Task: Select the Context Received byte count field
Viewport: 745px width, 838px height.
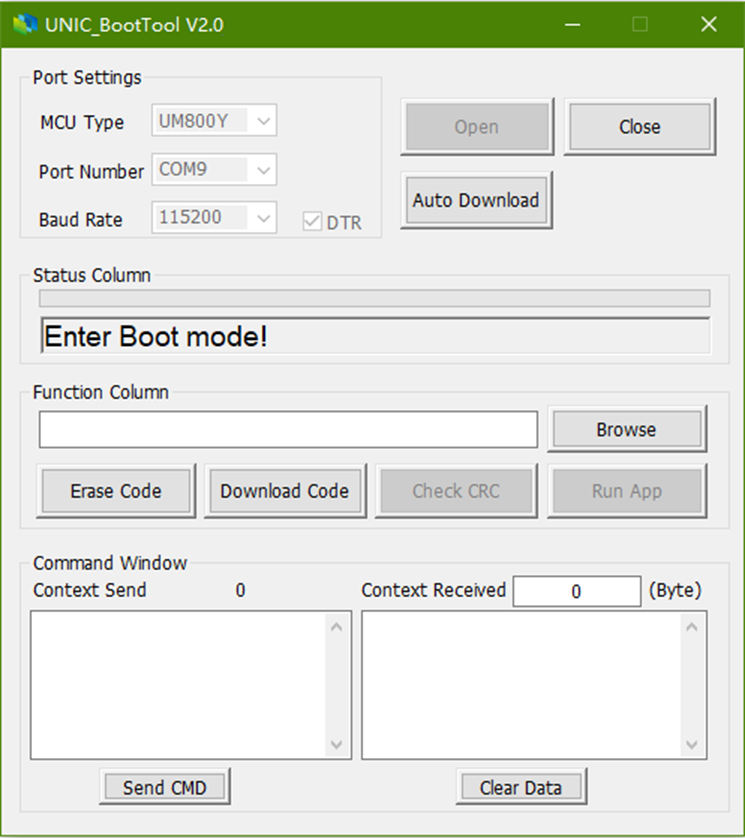Action: 576,591
